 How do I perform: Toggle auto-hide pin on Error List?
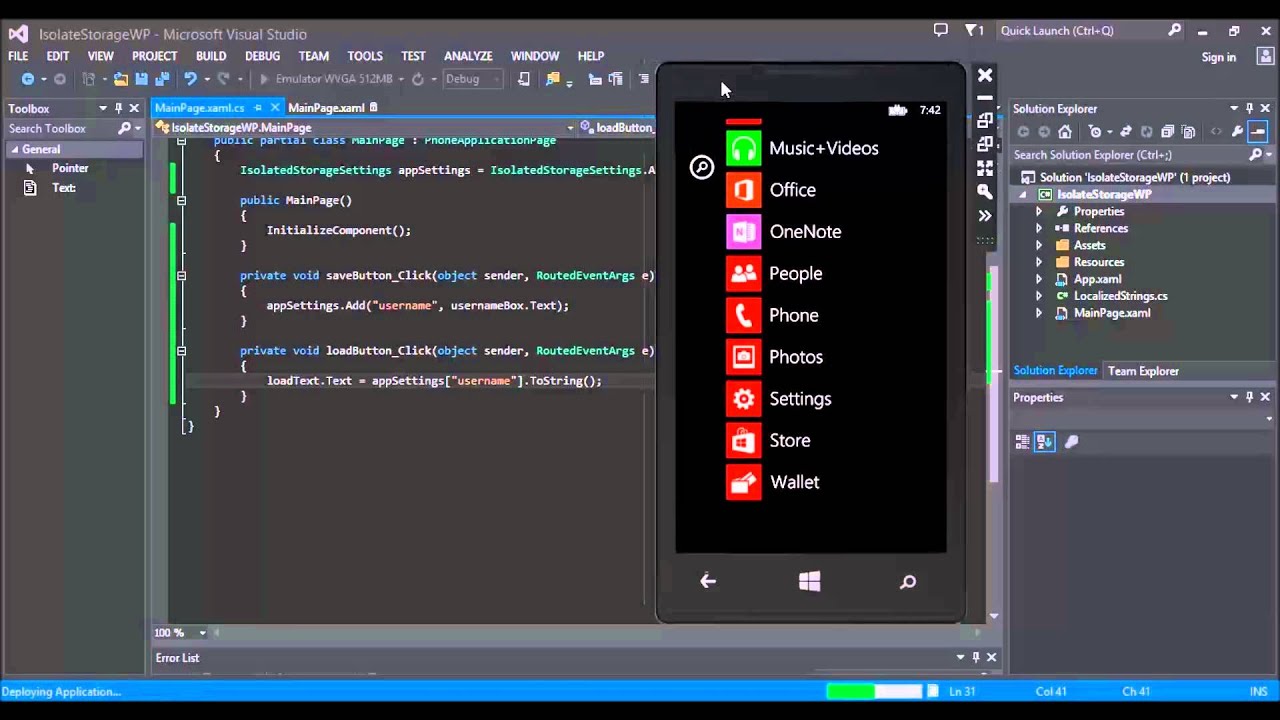(x=976, y=657)
